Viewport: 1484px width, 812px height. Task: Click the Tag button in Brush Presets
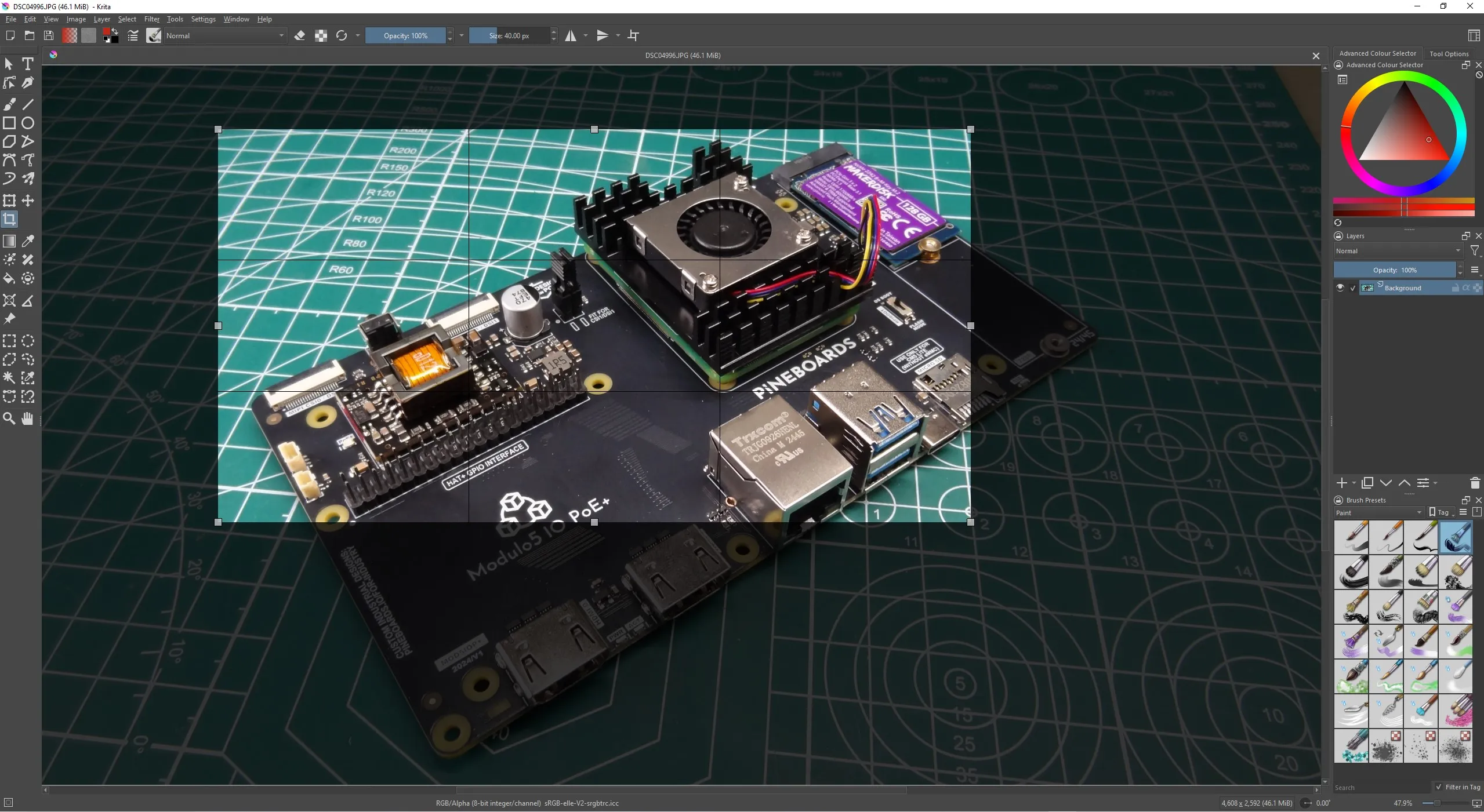[1441, 512]
